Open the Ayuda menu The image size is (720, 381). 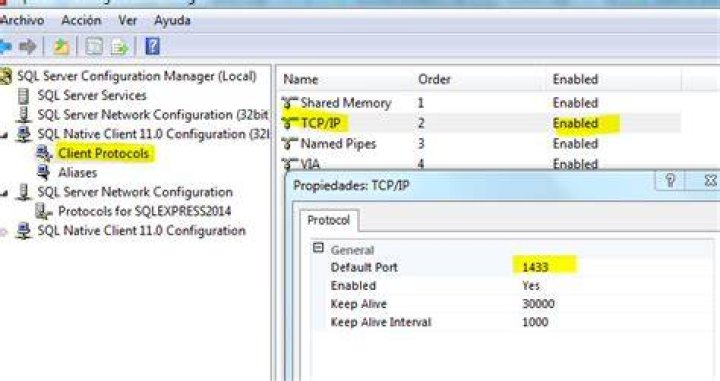(x=172, y=20)
